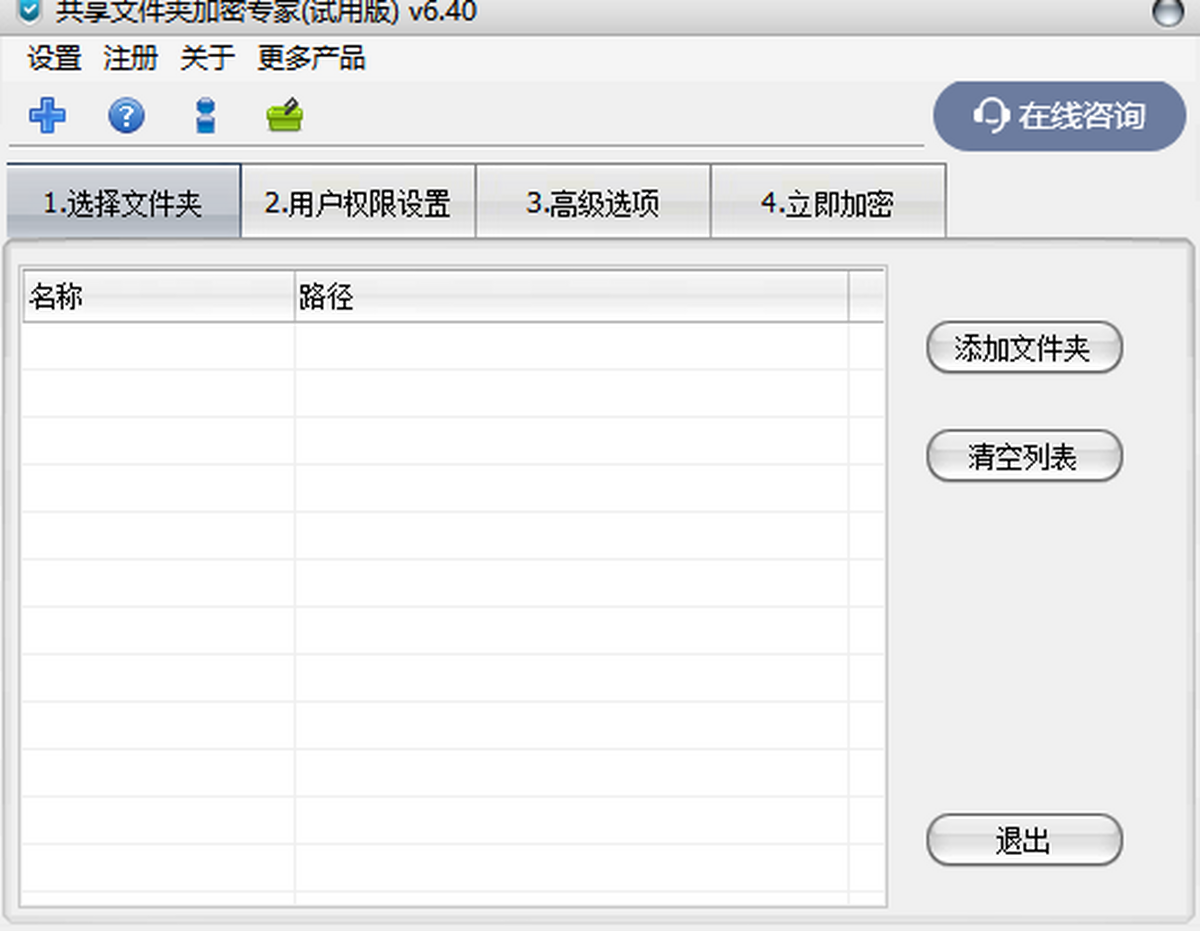Switch to the 2.用户权限设置 tab
The height and width of the screenshot is (931, 1200).
click(x=358, y=203)
